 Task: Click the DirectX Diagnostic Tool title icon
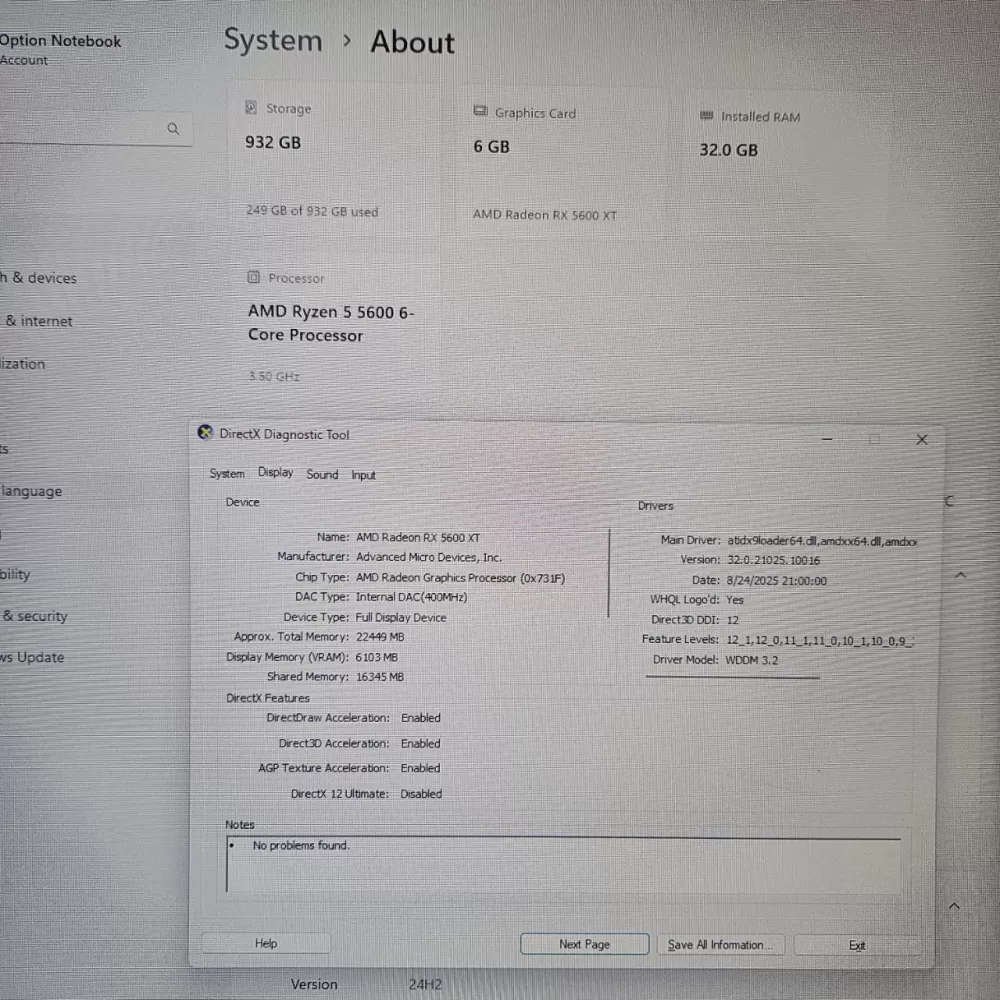point(205,432)
